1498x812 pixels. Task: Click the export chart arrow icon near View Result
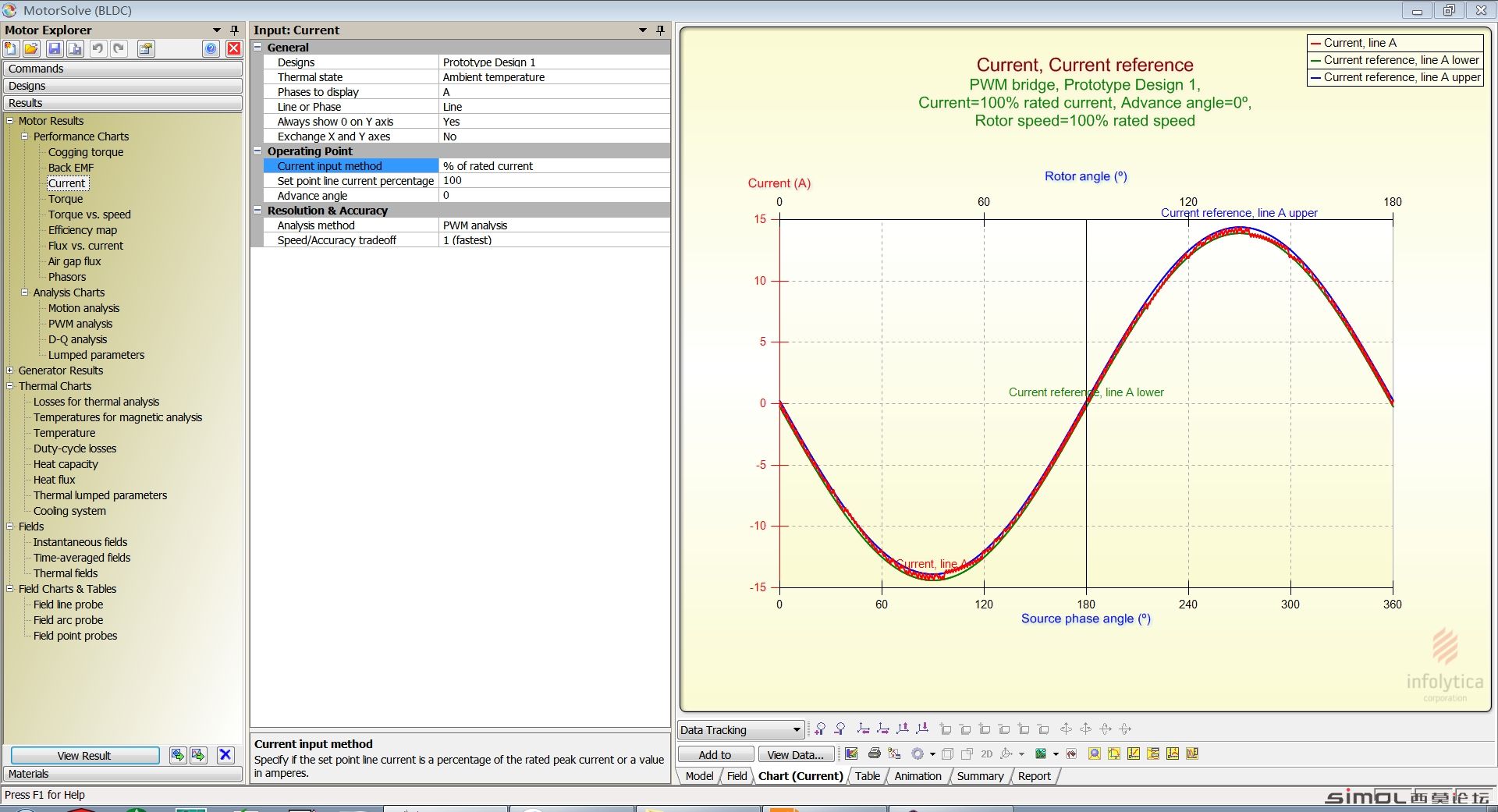point(198,755)
